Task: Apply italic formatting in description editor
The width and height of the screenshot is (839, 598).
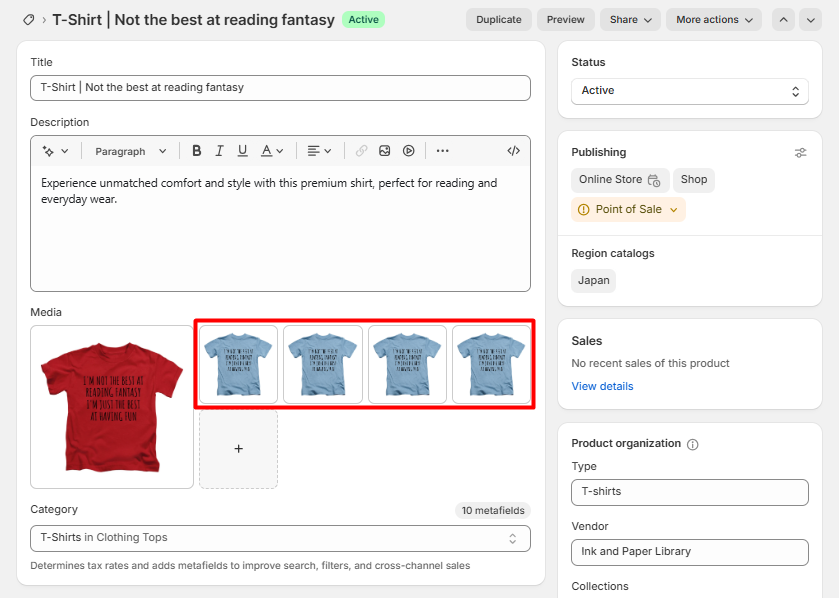Action: point(220,151)
